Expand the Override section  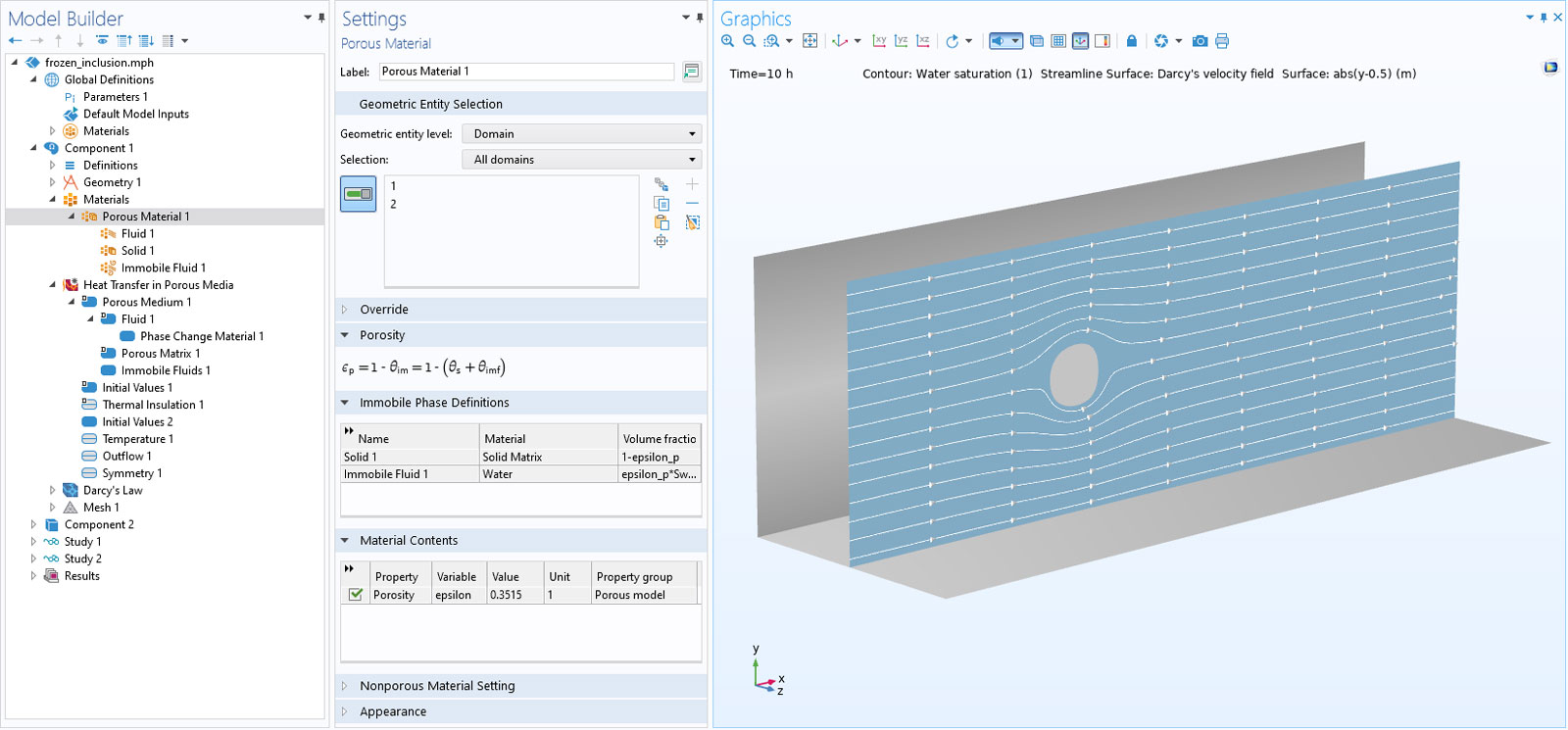pyautogui.click(x=383, y=310)
